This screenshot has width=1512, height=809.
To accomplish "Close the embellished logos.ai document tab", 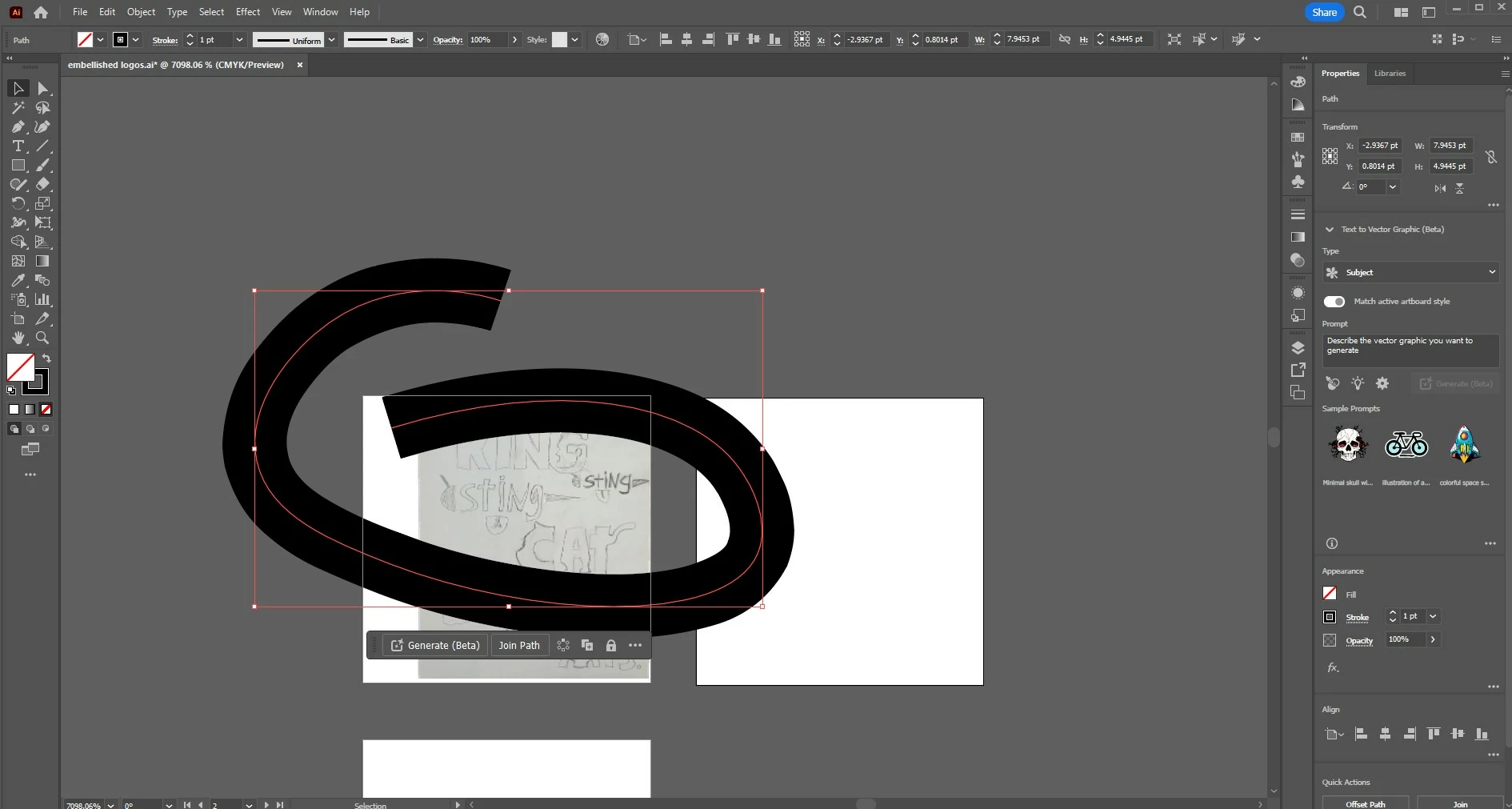I will [x=300, y=65].
